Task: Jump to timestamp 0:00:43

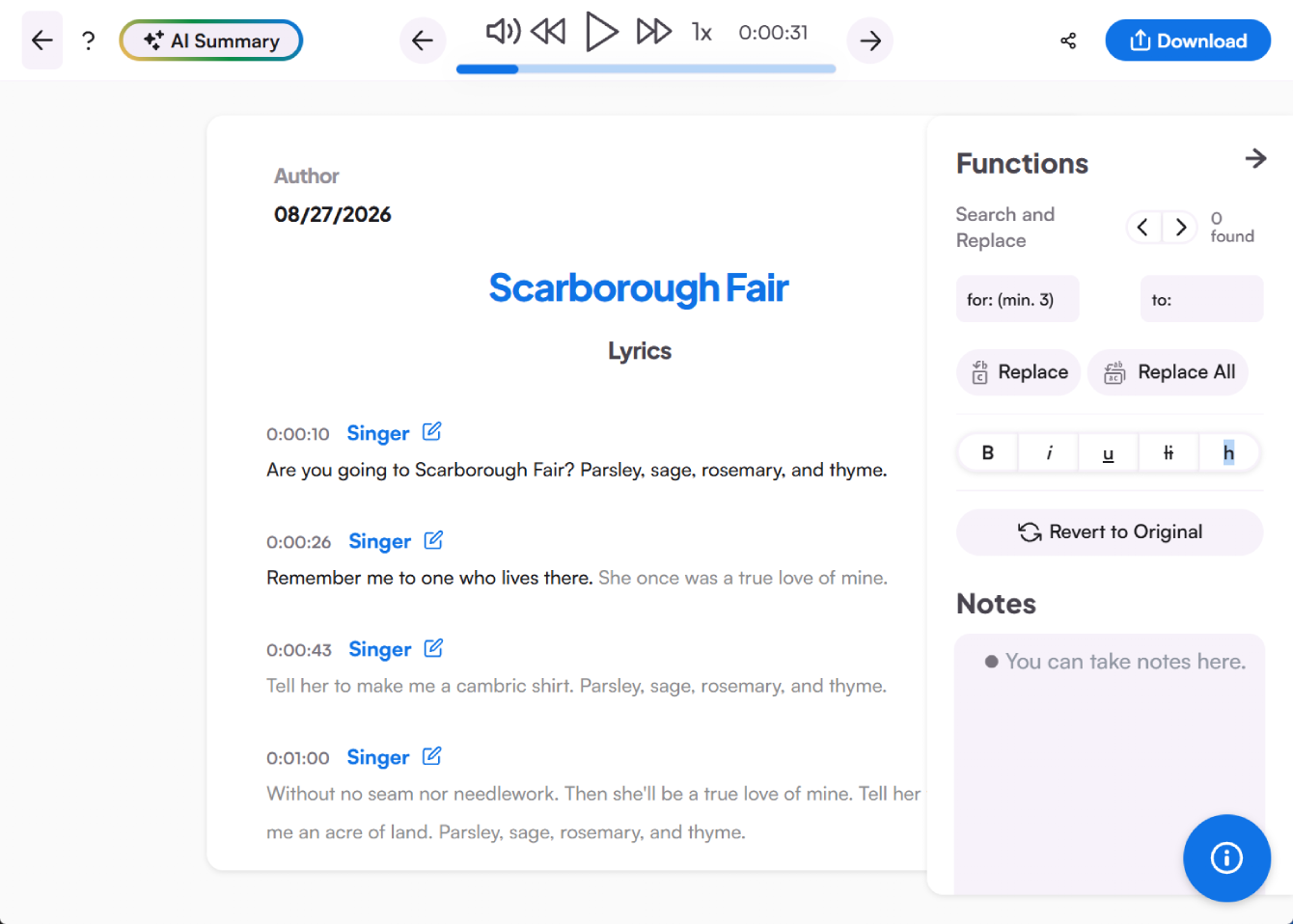Action: coord(299,650)
